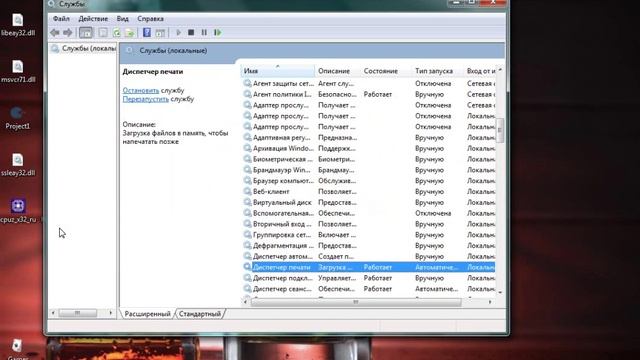
Task: Click the Back arrow in toolbar
Action: tap(55, 33)
